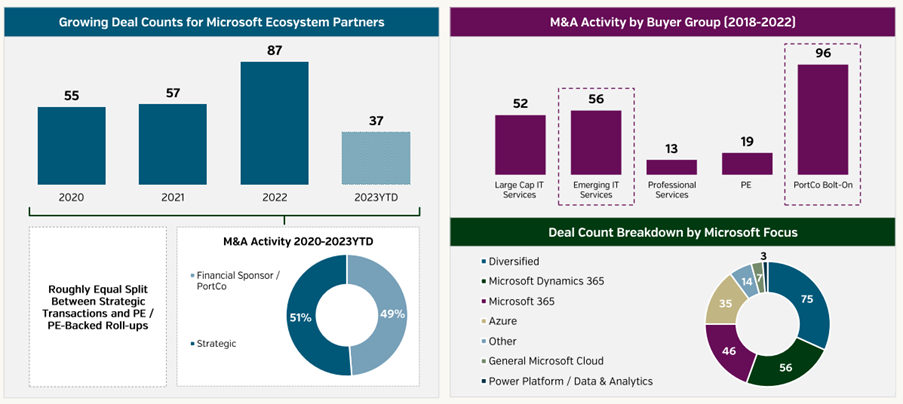The height and width of the screenshot is (404, 903).
Task: Select 'Professional Services' axis label
Action: 671,190
